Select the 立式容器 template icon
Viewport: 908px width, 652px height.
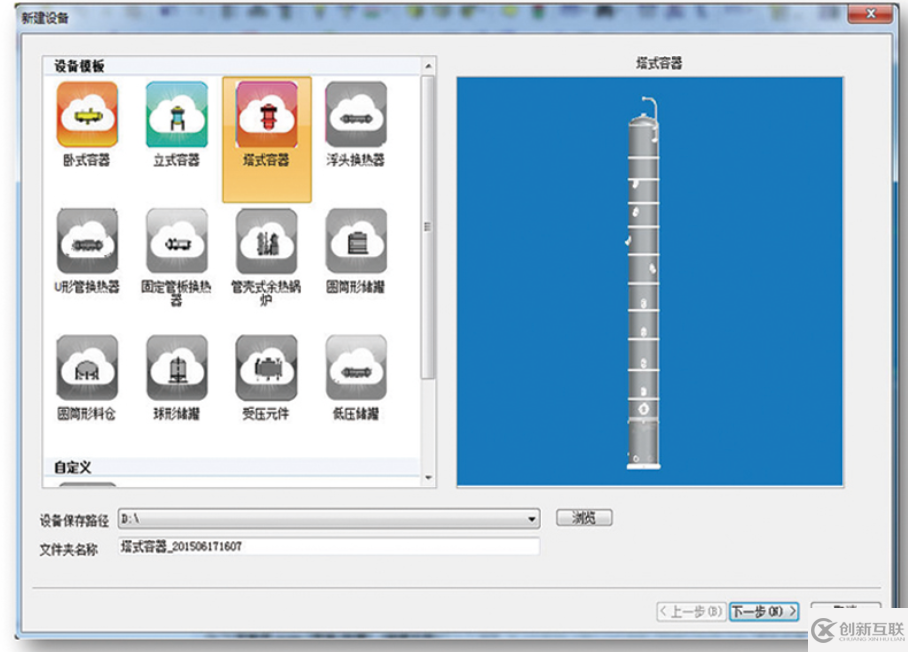tap(177, 115)
